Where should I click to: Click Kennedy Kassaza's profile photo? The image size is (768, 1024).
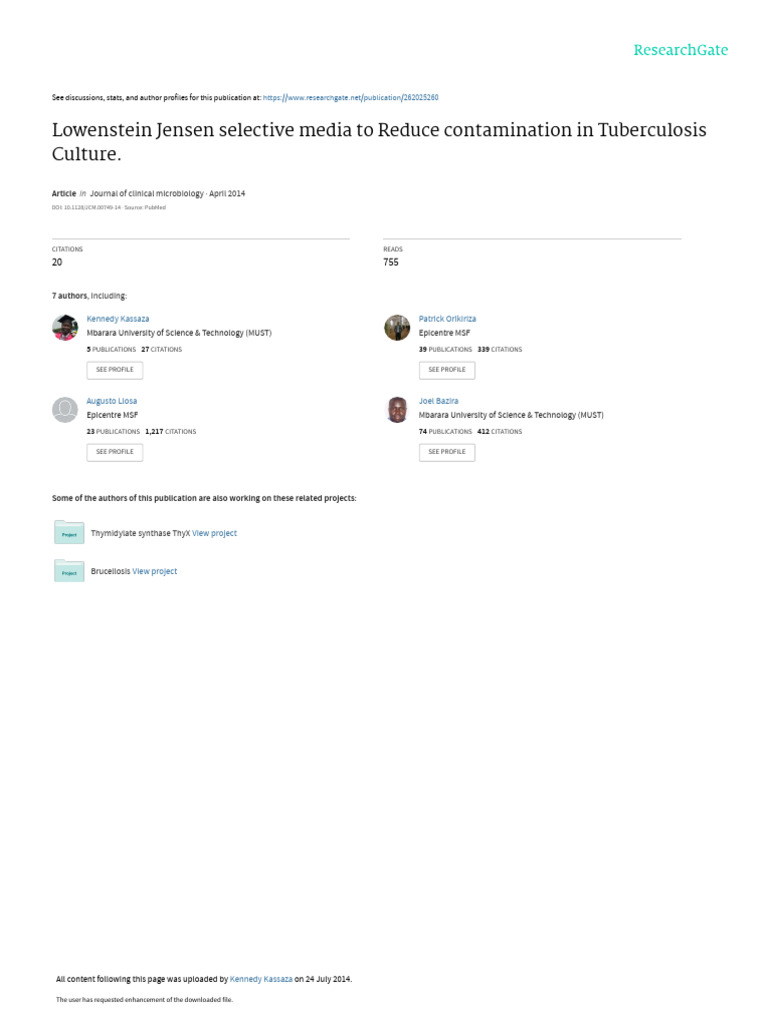pyautogui.click(x=65, y=327)
